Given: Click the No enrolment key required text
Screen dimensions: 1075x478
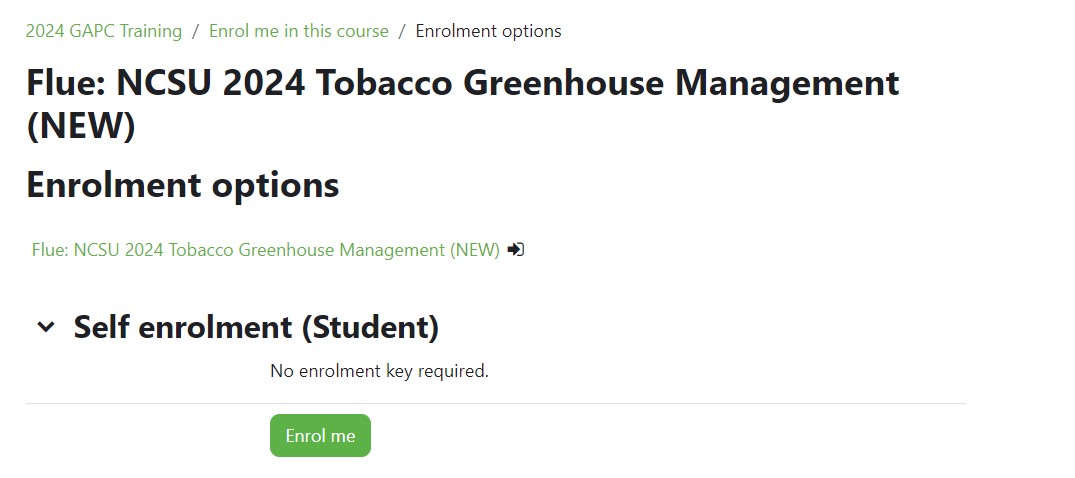Looking at the screenshot, I should 379,371.
